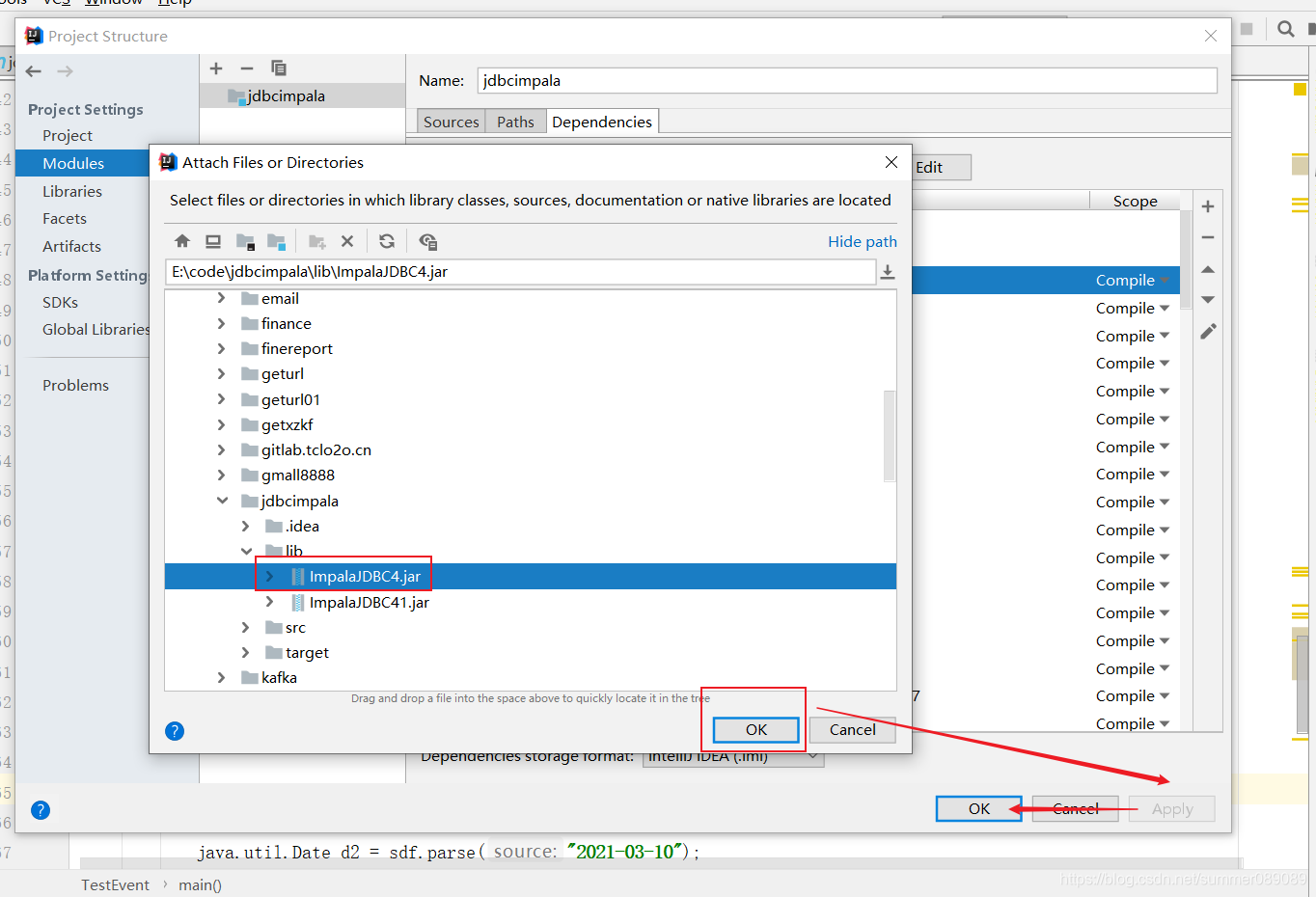Expand the email folder
Screen dimensions: 1316x897
click(x=221, y=298)
